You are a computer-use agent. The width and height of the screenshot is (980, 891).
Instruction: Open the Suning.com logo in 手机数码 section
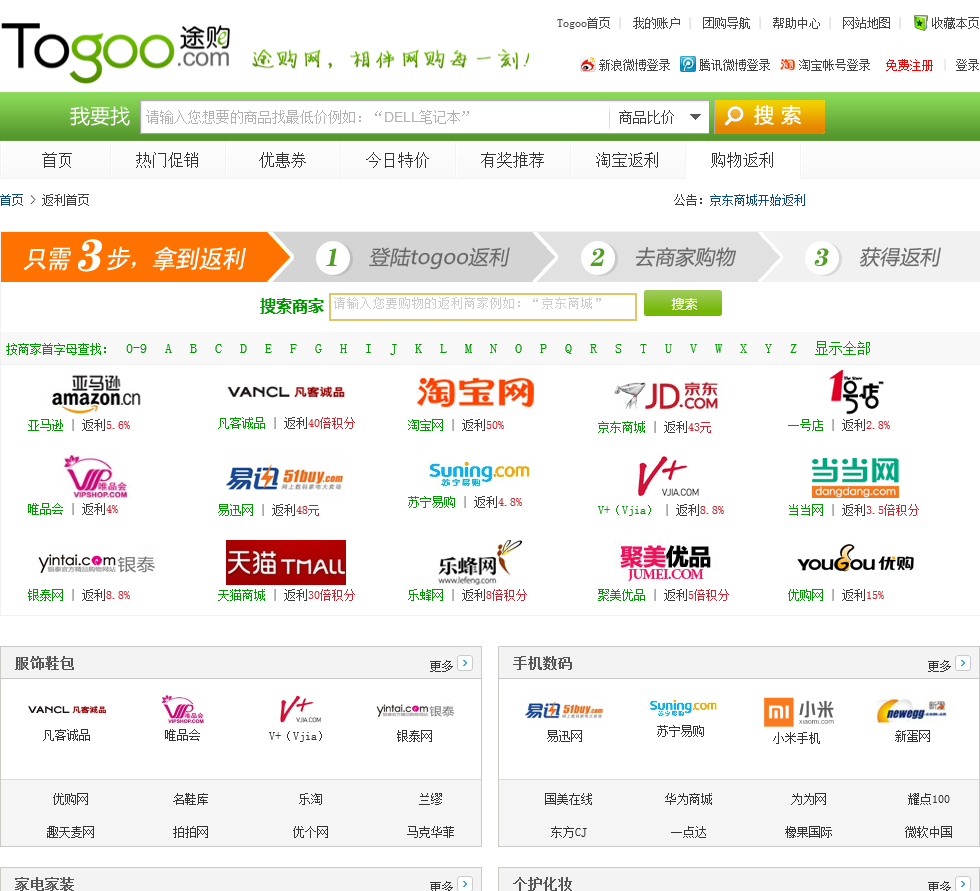click(682, 707)
